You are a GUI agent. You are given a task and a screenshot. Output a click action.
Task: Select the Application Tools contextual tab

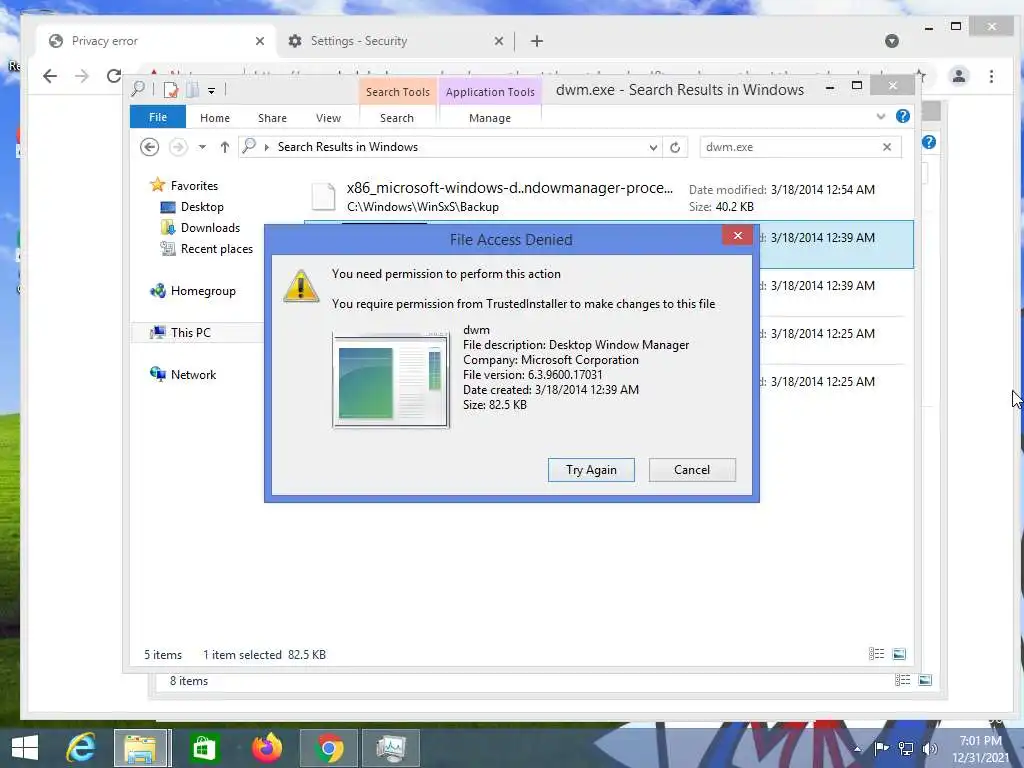[x=490, y=91]
